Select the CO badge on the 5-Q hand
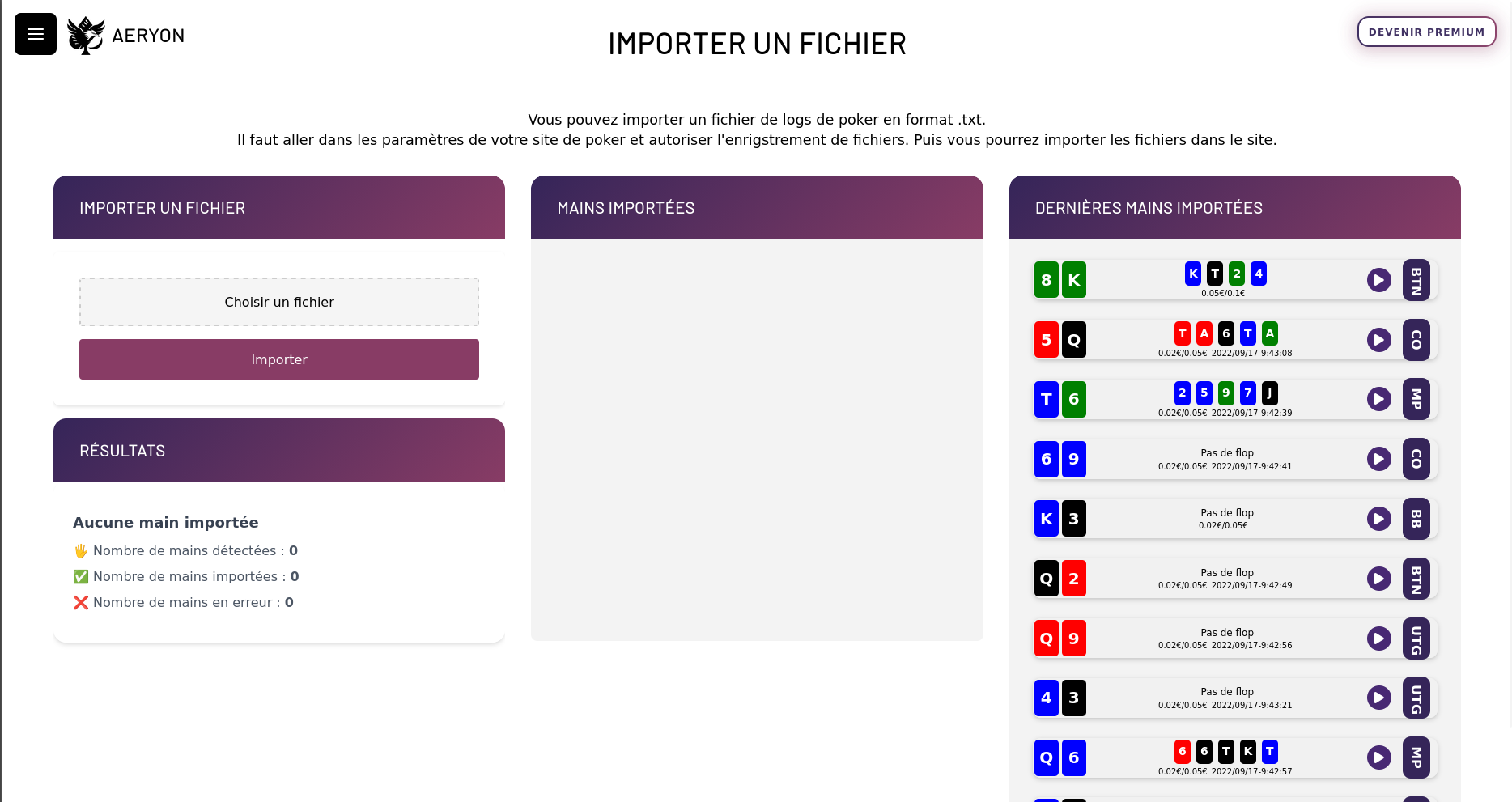Screen dimensions: 1512x802 (1416, 340)
